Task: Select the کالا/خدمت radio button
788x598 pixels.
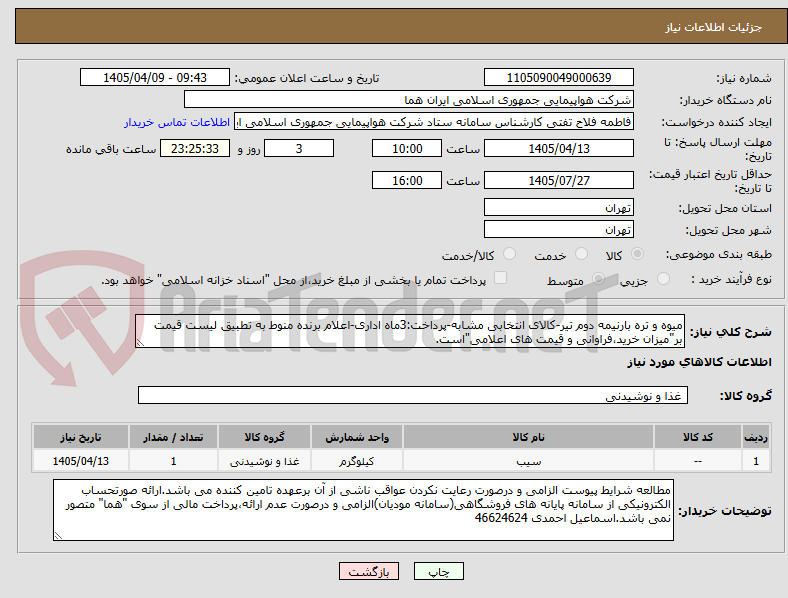Action: point(510,254)
